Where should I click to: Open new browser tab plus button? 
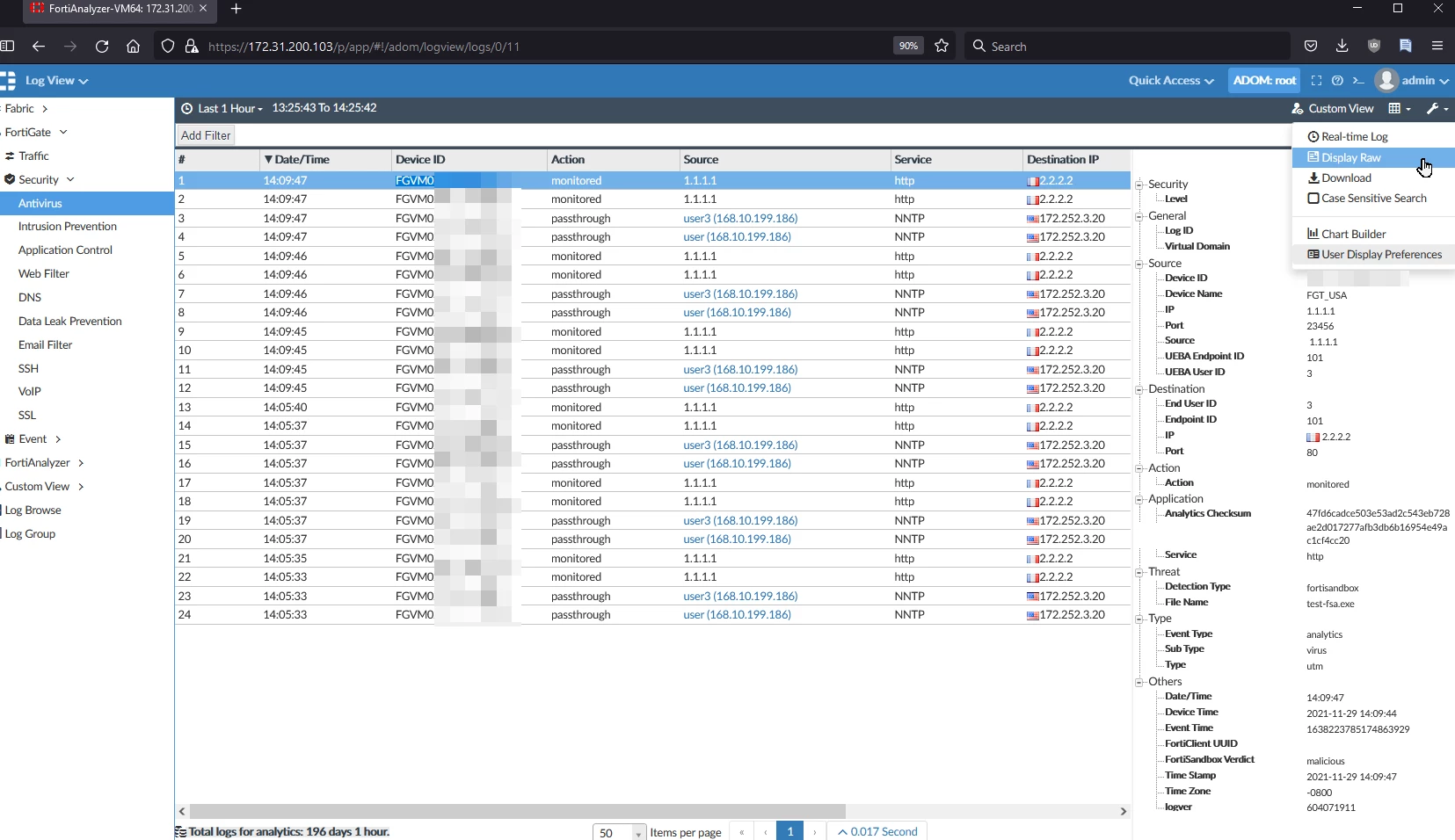click(x=236, y=9)
